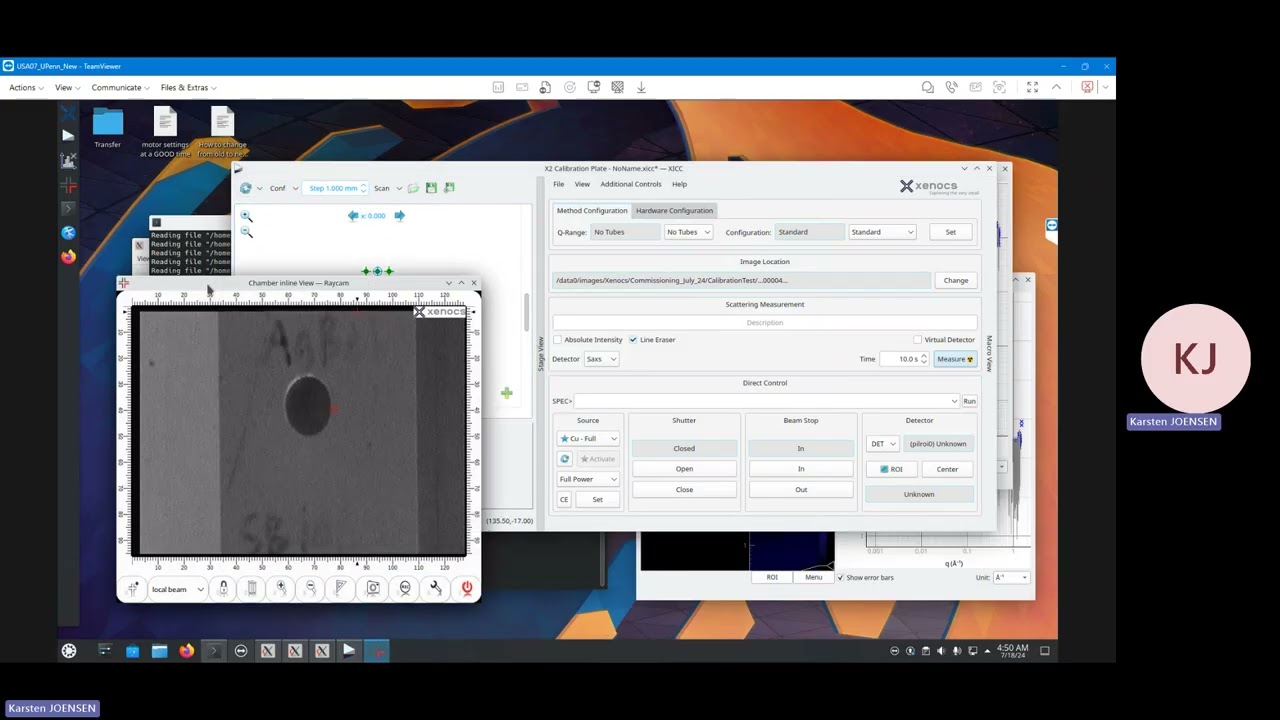Click the TeamViewer fullscreen icon

pyautogui.click(x=1032, y=87)
